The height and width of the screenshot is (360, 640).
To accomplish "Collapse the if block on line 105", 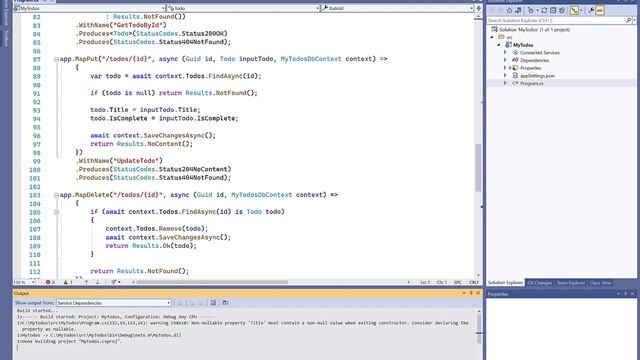I will point(57,212).
